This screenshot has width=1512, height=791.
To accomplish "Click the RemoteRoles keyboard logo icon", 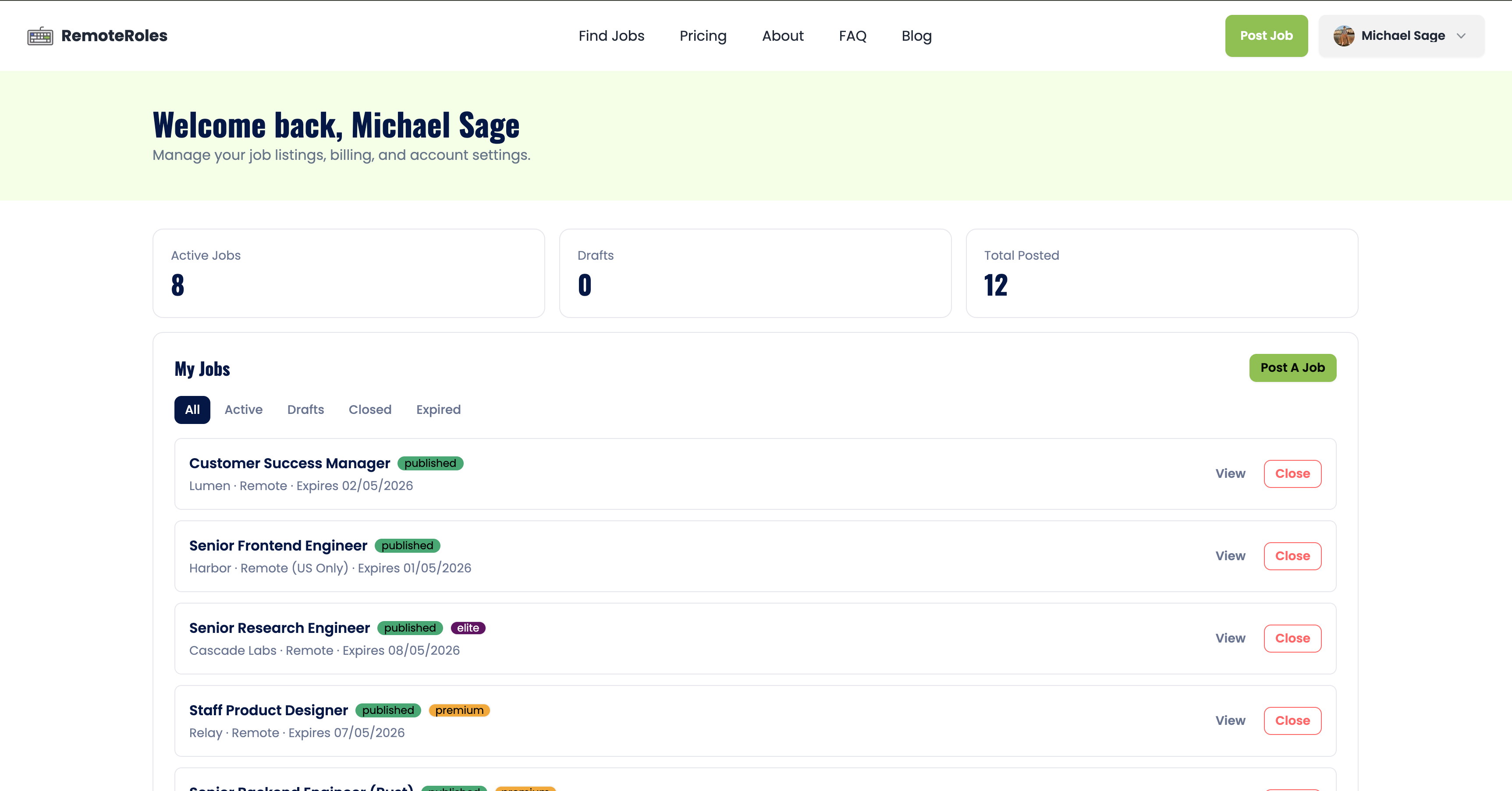I will 40,36.
